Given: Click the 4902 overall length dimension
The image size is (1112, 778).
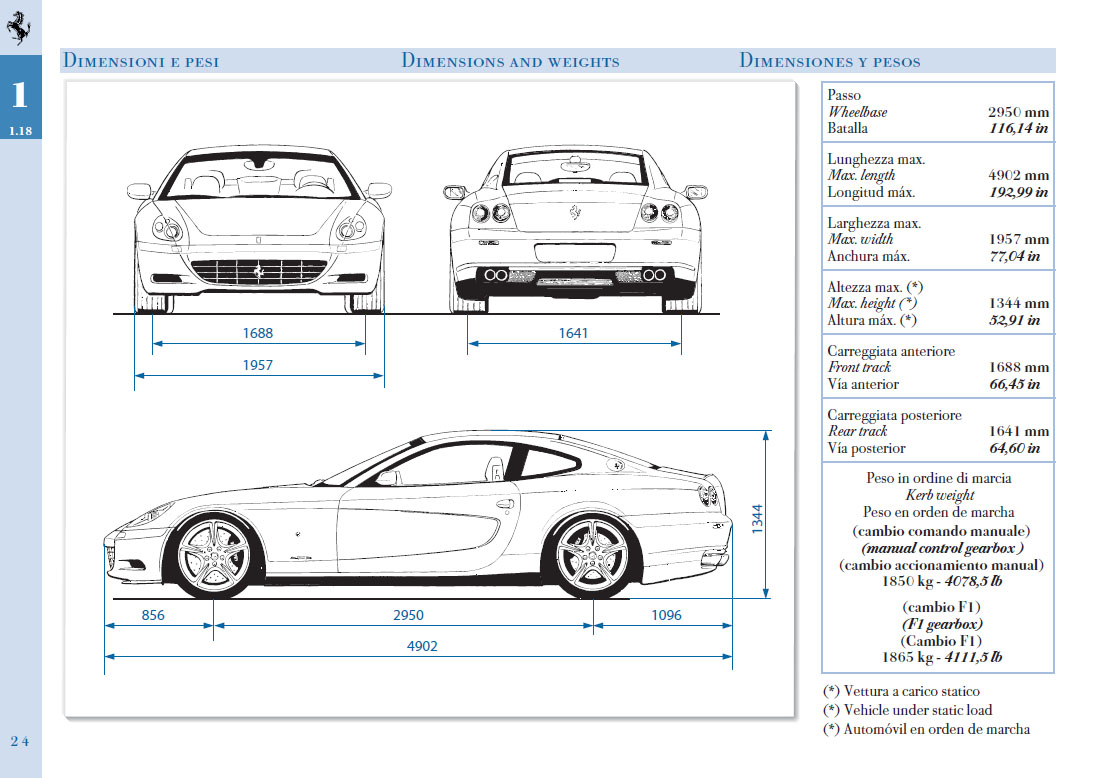Looking at the screenshot, I should (422, 647).
